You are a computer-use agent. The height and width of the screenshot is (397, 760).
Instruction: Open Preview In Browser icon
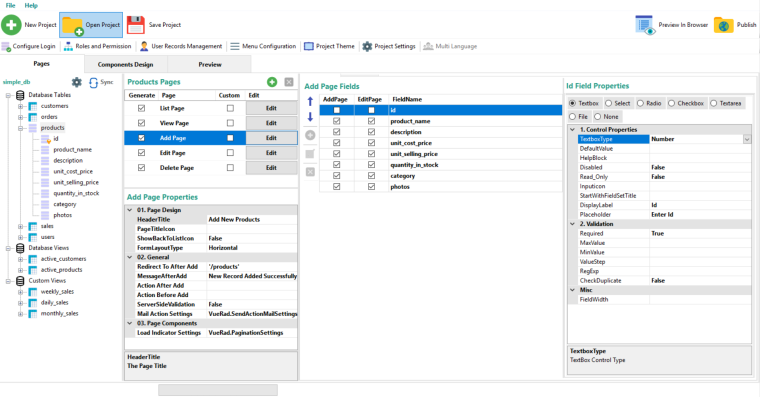click(x=645, y=25)
